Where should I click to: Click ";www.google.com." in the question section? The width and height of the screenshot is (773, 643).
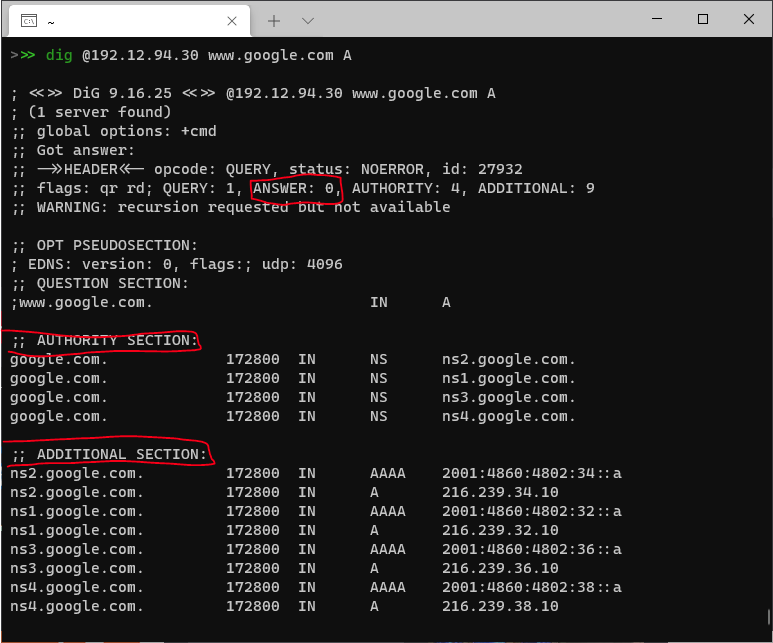(x=81, y=302)
